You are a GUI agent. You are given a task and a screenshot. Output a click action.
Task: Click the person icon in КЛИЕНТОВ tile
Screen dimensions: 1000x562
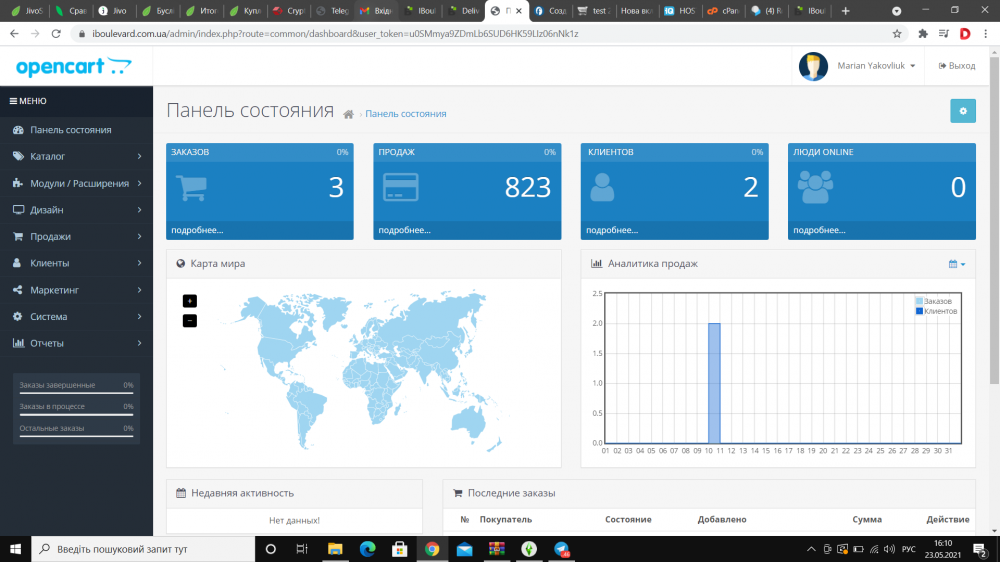click(x=602, y=188)
